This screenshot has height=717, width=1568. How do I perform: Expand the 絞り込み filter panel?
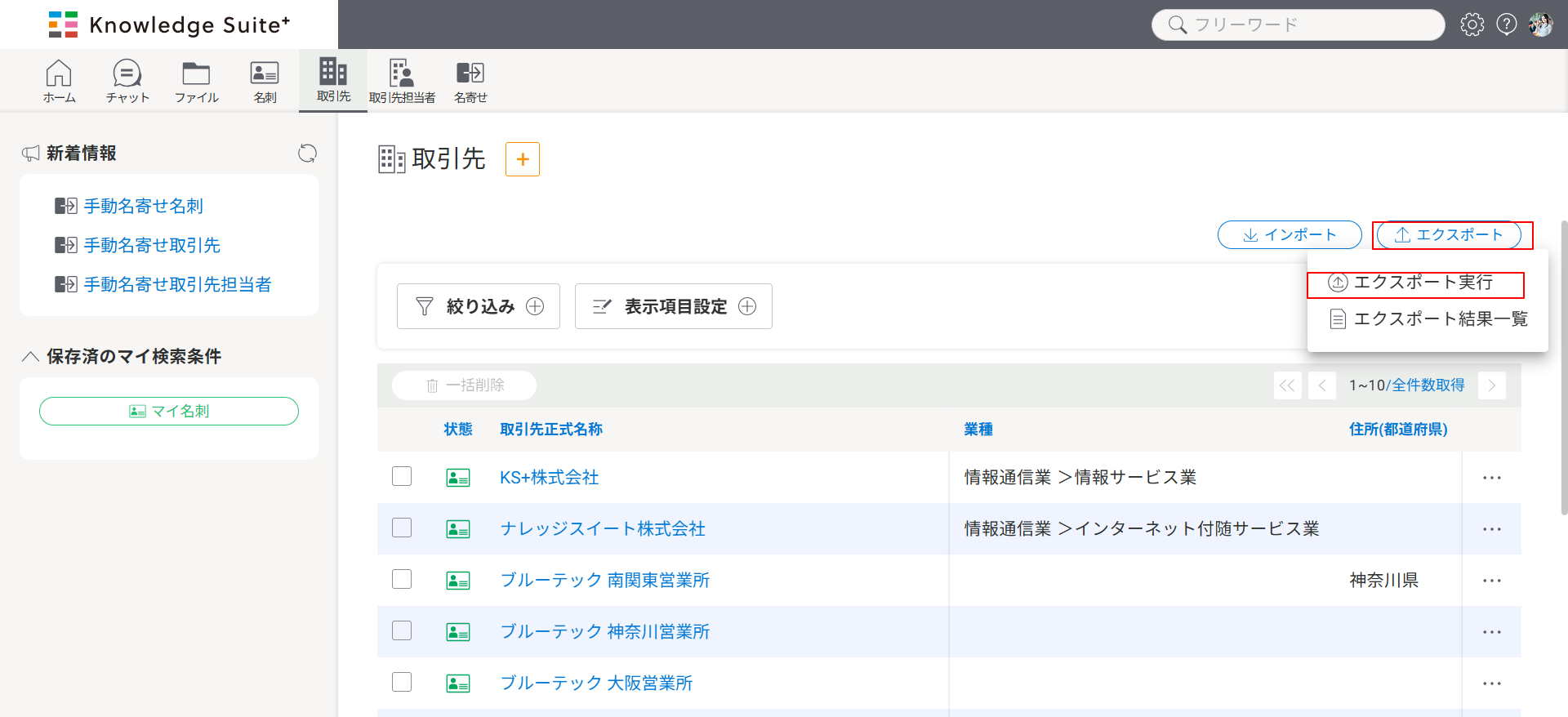[x=479, y=306]
